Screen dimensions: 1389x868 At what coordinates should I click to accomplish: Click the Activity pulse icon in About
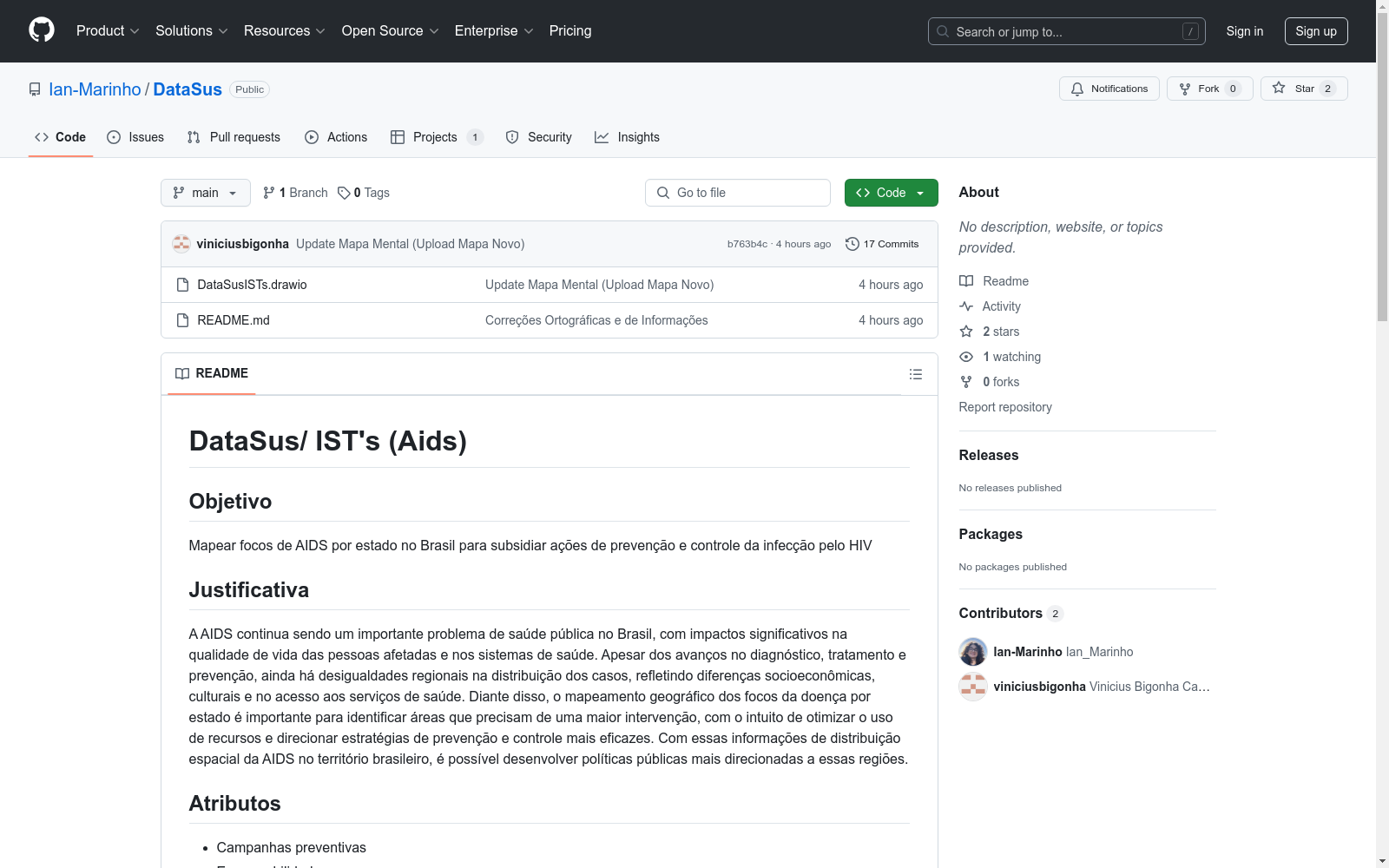[x=966, y=306]
